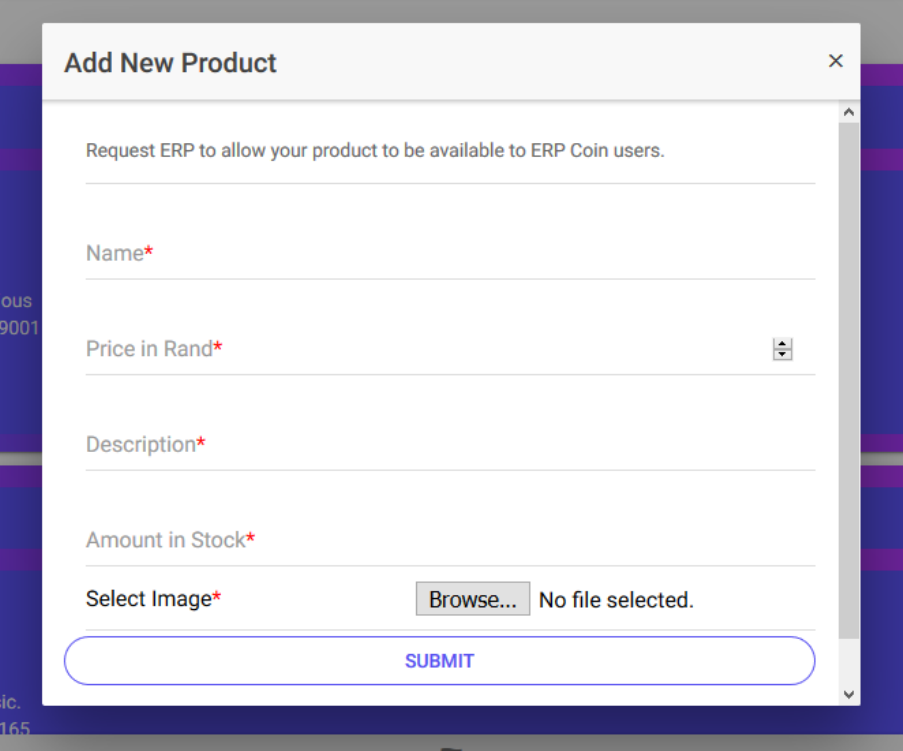Close the Add New Product dialog
Image resolution: width=903 pixels, height=751 pixels.
click(836, 61)
